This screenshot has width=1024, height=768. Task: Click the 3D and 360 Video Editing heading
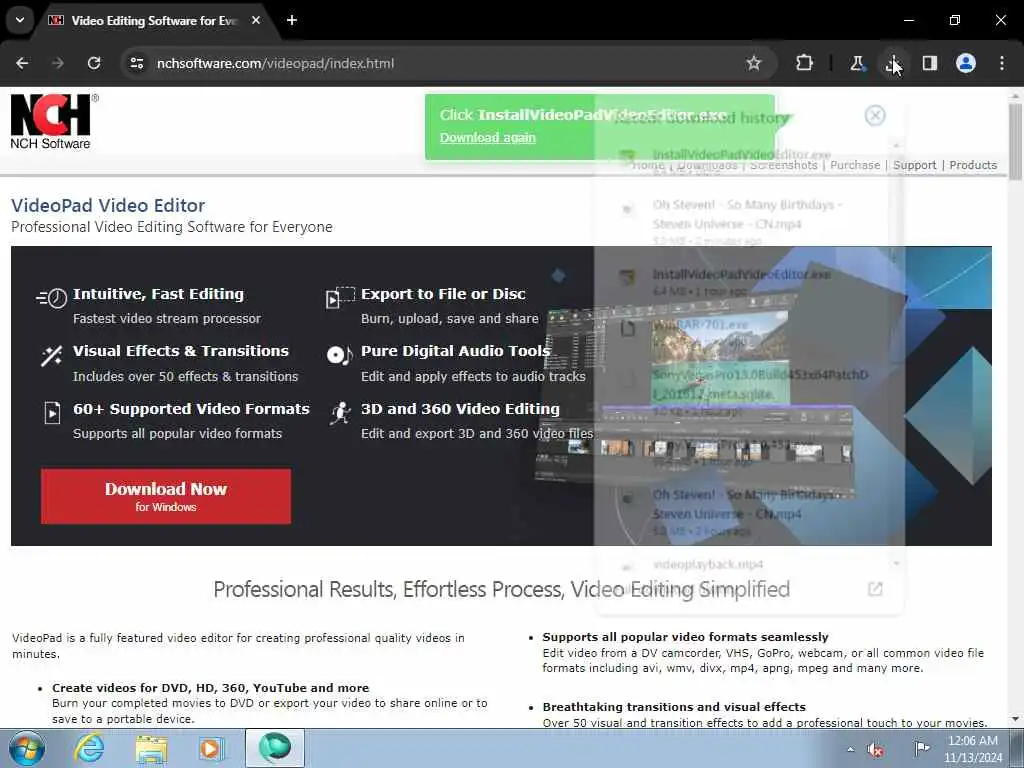(x=460, y=409)
